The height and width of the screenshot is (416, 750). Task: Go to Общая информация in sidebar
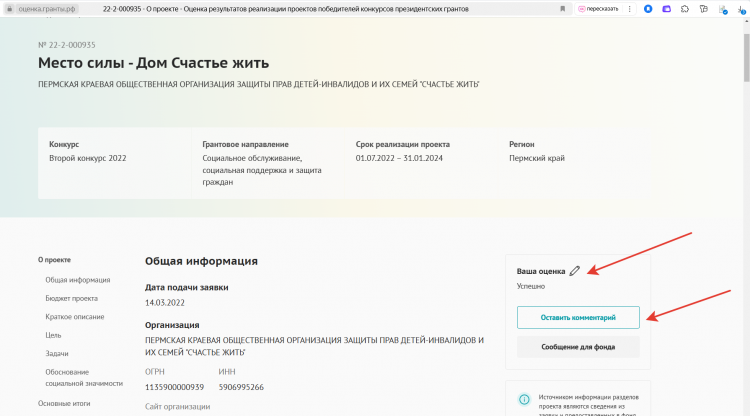point(77,280)
